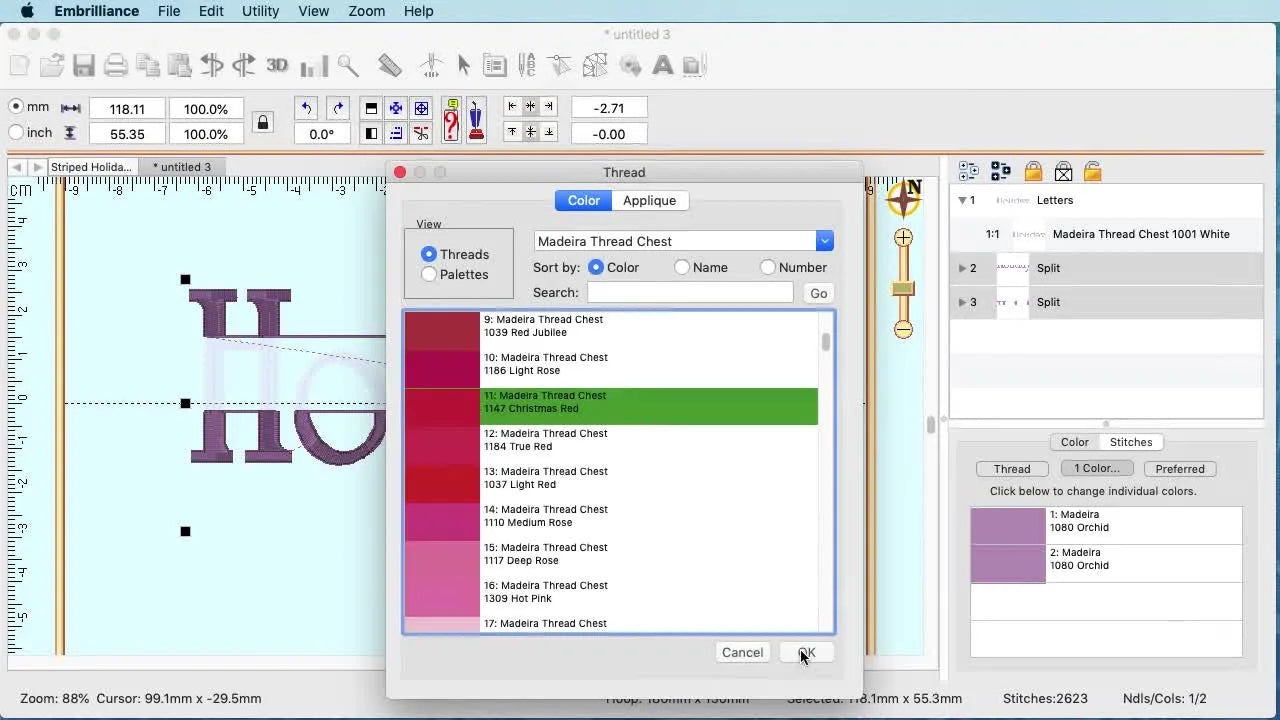Image resolution: width=1280 pixels, height=720 pixels.
Task: Expand object 2 Split in tree
Action: (x=962, y=268)
